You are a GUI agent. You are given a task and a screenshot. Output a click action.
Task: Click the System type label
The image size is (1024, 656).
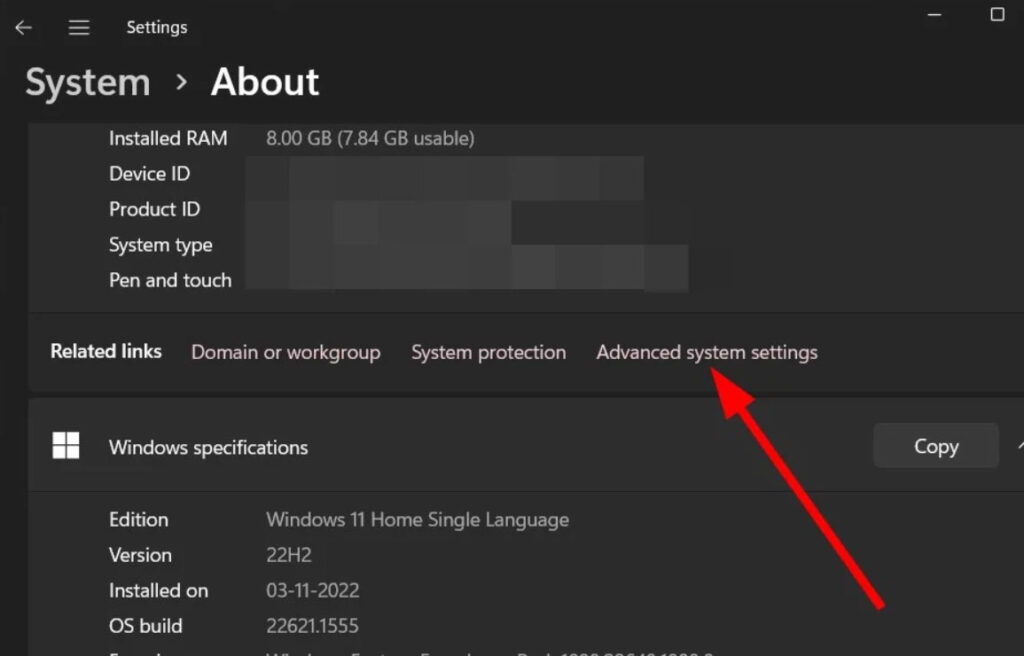pyautogui.click(x=161, y=245)
